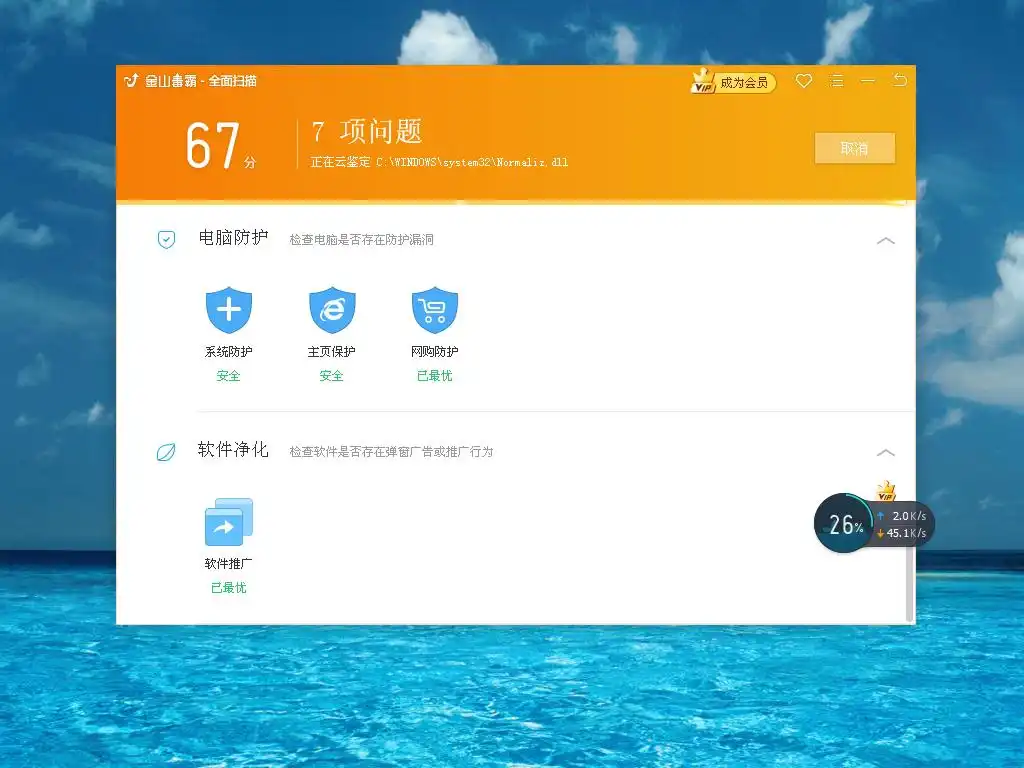Open the 软件推广 icon
Viewport: 1024px width, 768px height.
[229, 522]
